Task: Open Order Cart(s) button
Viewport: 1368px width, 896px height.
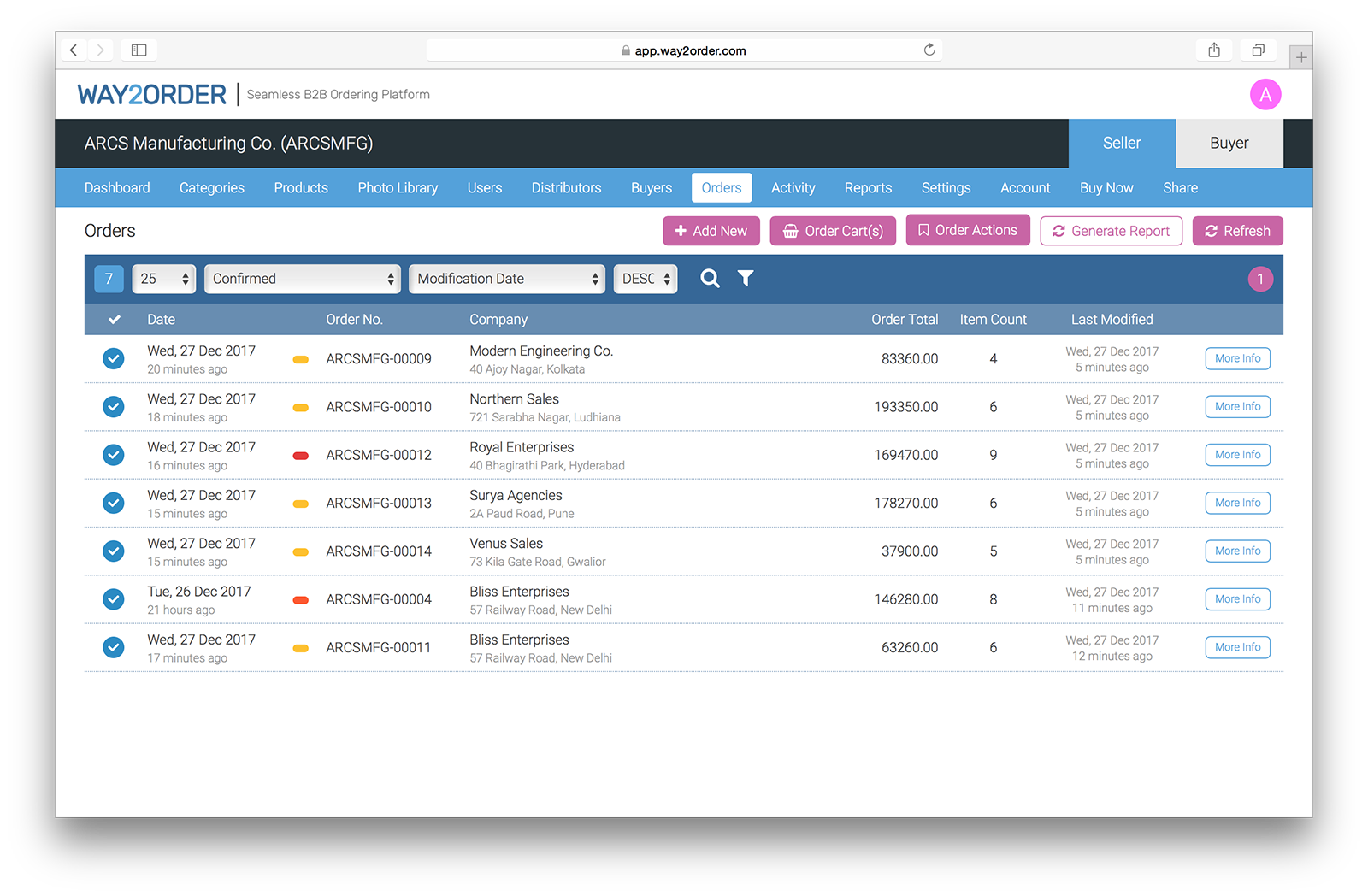Action: click(x=833, y=231)
